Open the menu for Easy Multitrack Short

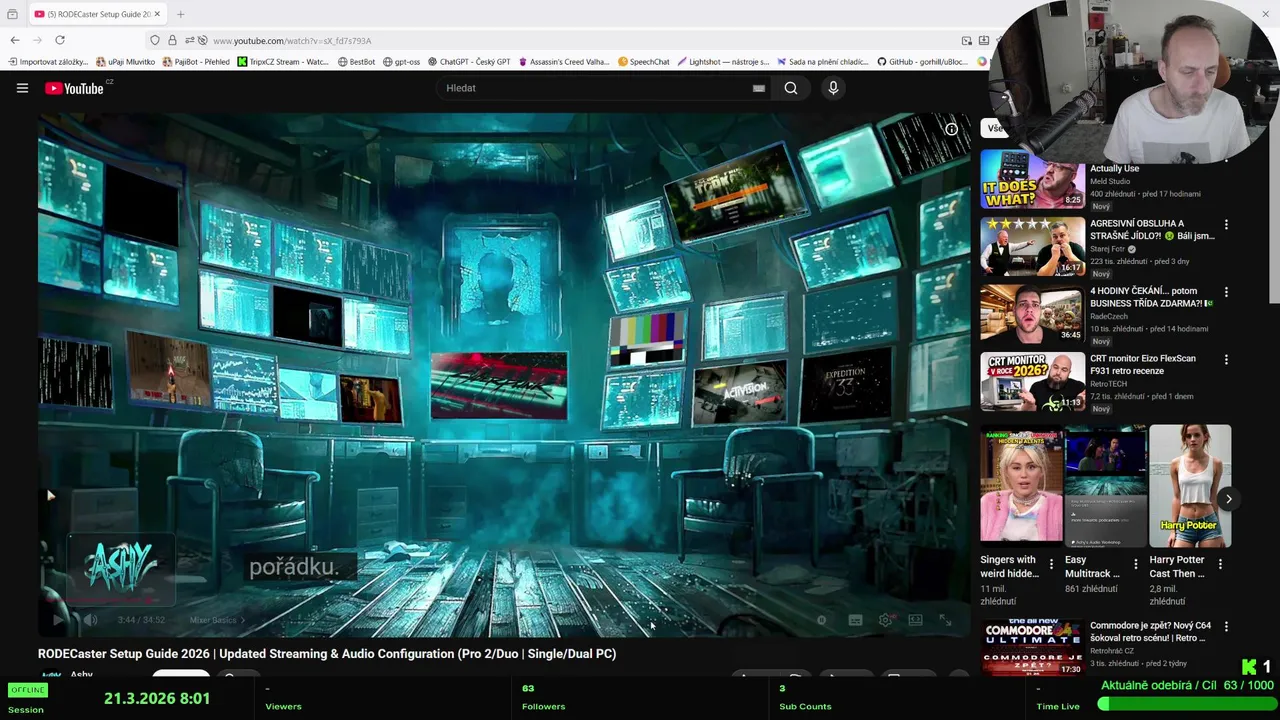point(1135,564)
